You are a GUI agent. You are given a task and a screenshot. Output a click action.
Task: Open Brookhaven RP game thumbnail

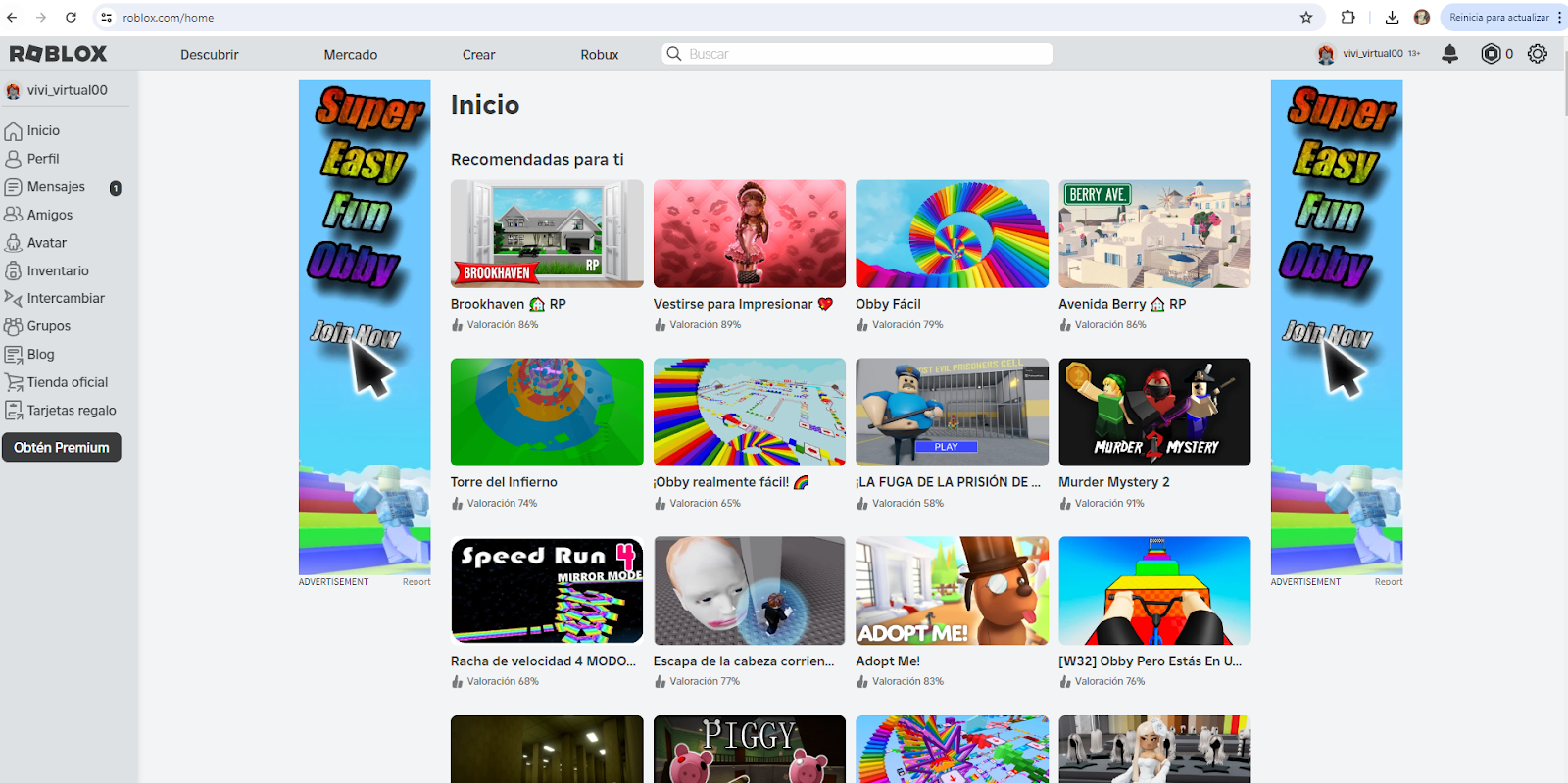coord(547,233)
